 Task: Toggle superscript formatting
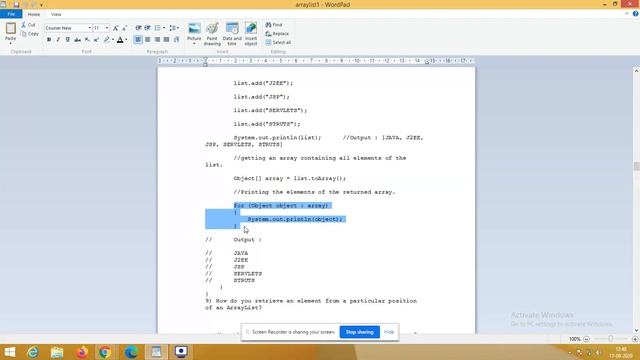pos(96,40)
